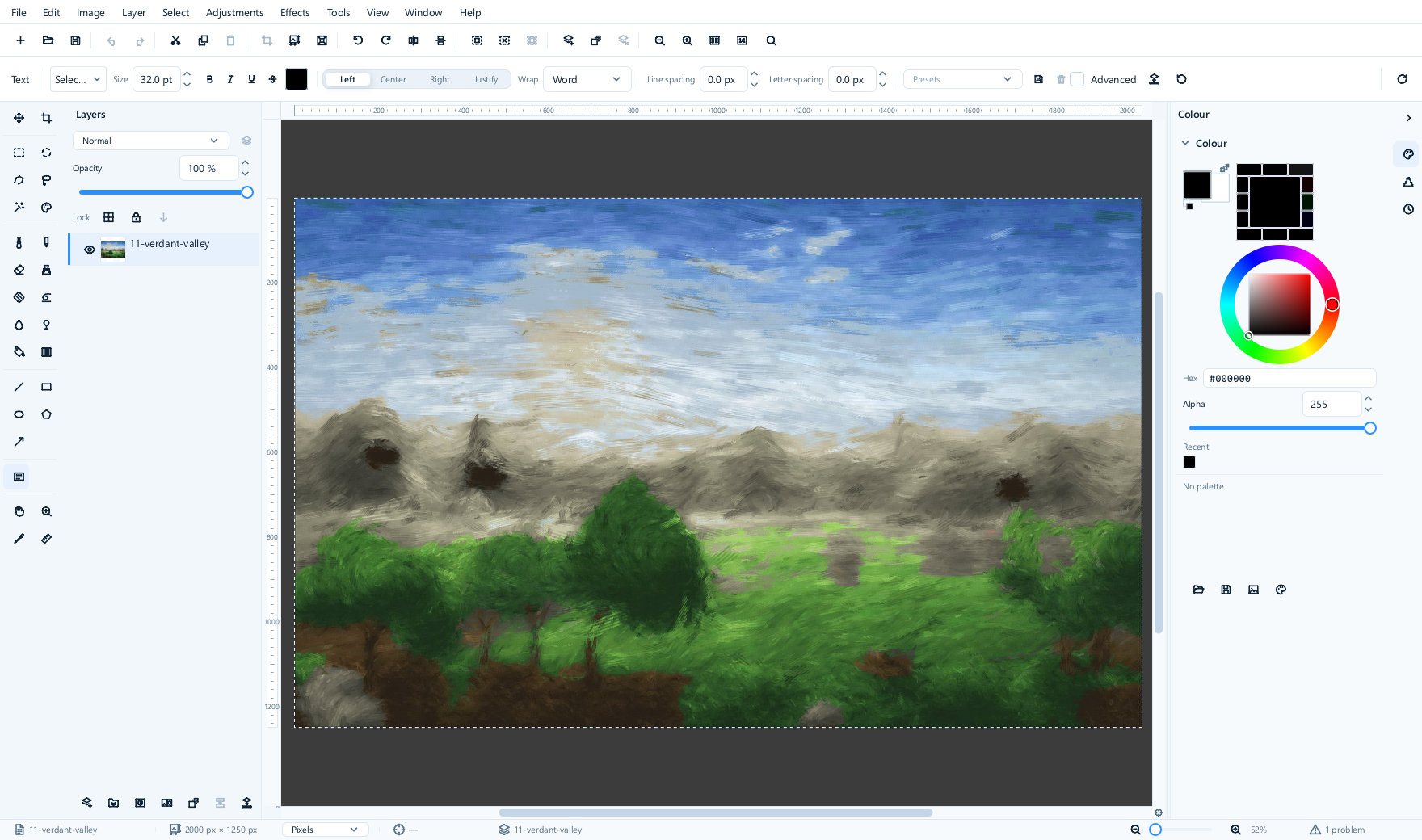Open the font family dropdown
Image resolution: width=1422 pixels, height=840 pixels.
click(x=78, y=79)
